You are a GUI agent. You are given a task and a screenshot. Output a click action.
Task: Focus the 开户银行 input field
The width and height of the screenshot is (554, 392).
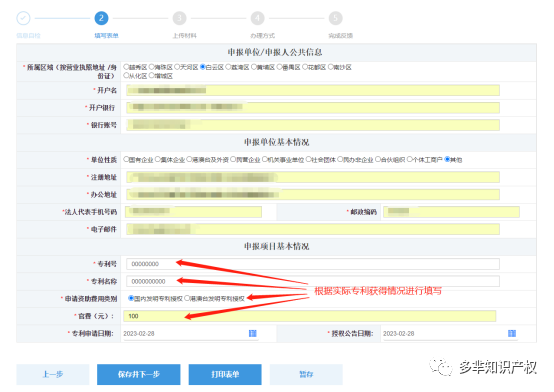click(313, 107)
